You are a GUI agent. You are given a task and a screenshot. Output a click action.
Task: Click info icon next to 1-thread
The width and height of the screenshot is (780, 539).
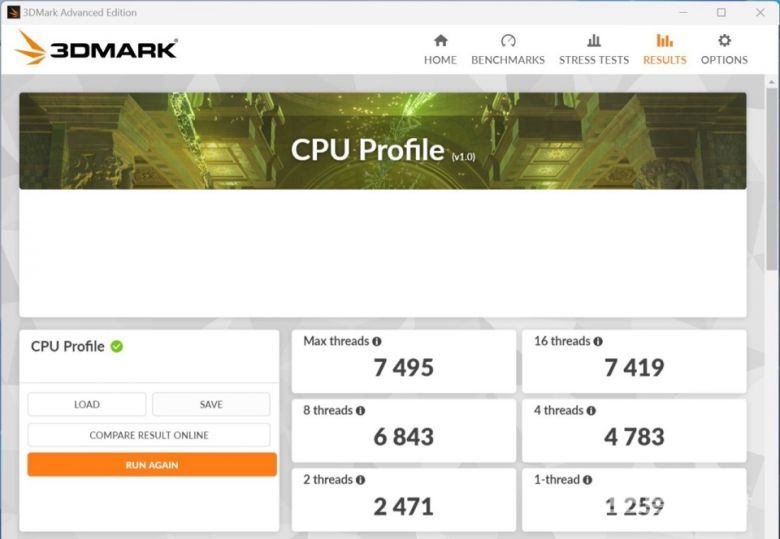587,480
